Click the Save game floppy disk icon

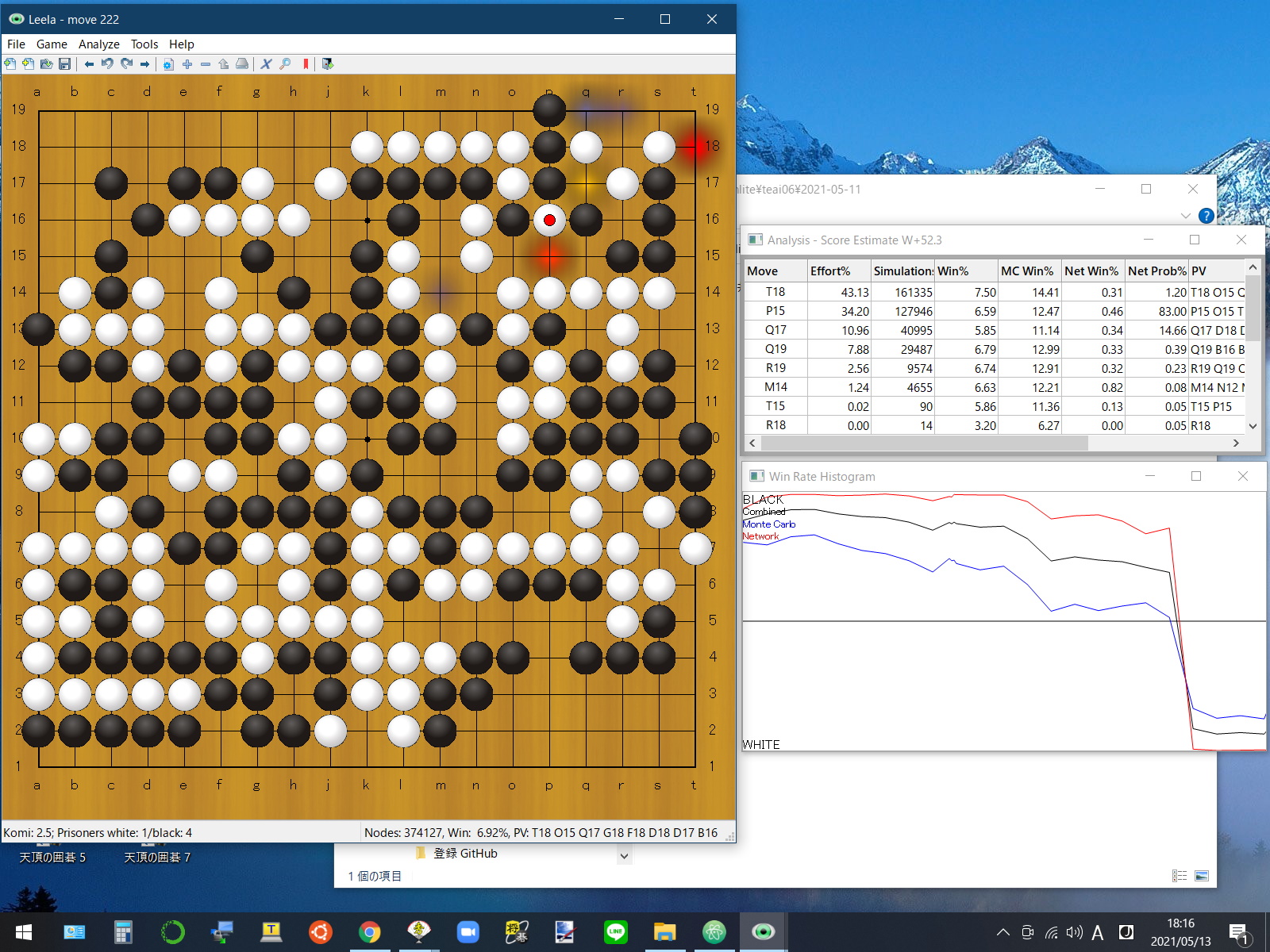click(x=65, y=64)
